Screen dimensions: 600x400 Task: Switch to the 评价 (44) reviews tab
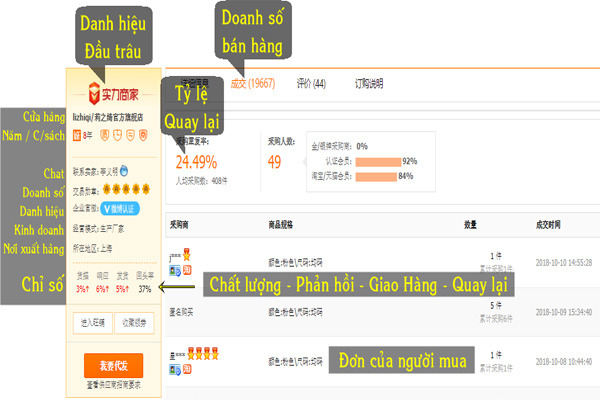coord(311,83)
